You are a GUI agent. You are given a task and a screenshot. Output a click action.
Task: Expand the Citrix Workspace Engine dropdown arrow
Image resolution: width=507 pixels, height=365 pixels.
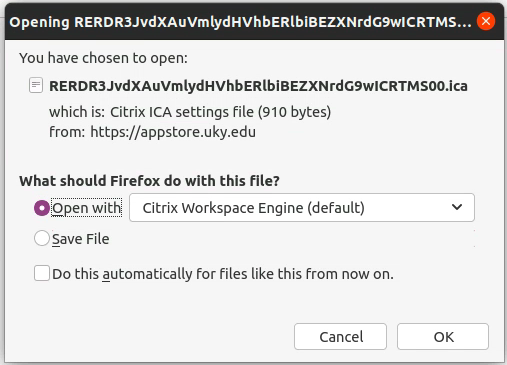[457, 207]
